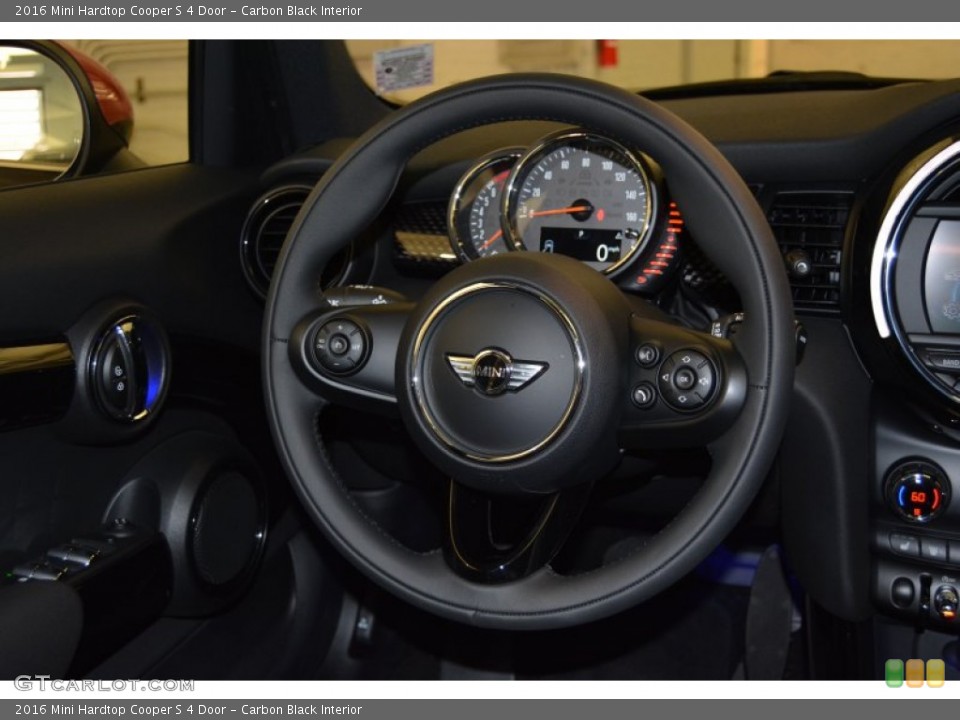Tap the upper small button beside right d-pad

click(x=647, y=354)
